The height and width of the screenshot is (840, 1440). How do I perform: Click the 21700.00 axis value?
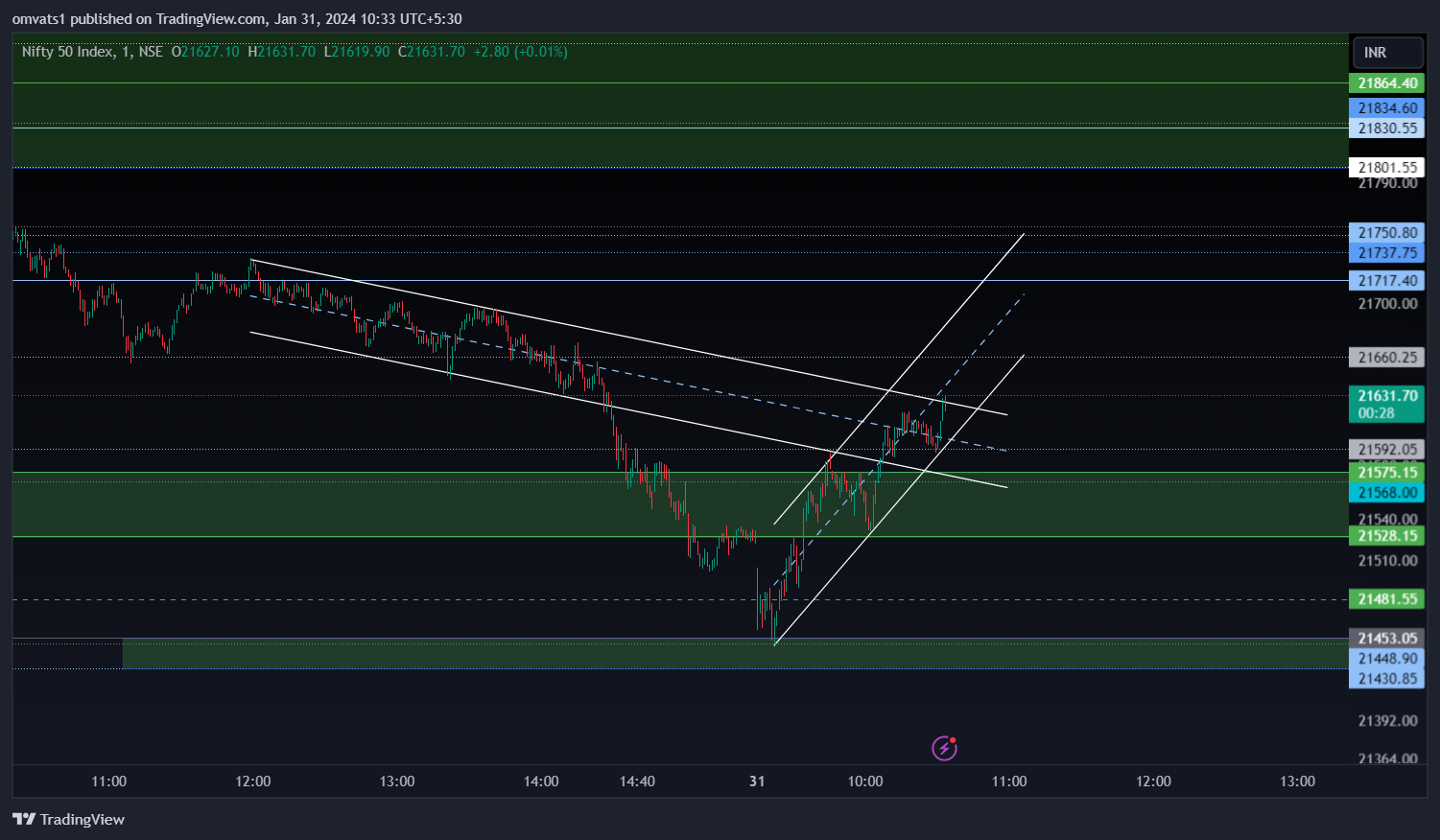pyautogui.click(x=1387, y=304)
